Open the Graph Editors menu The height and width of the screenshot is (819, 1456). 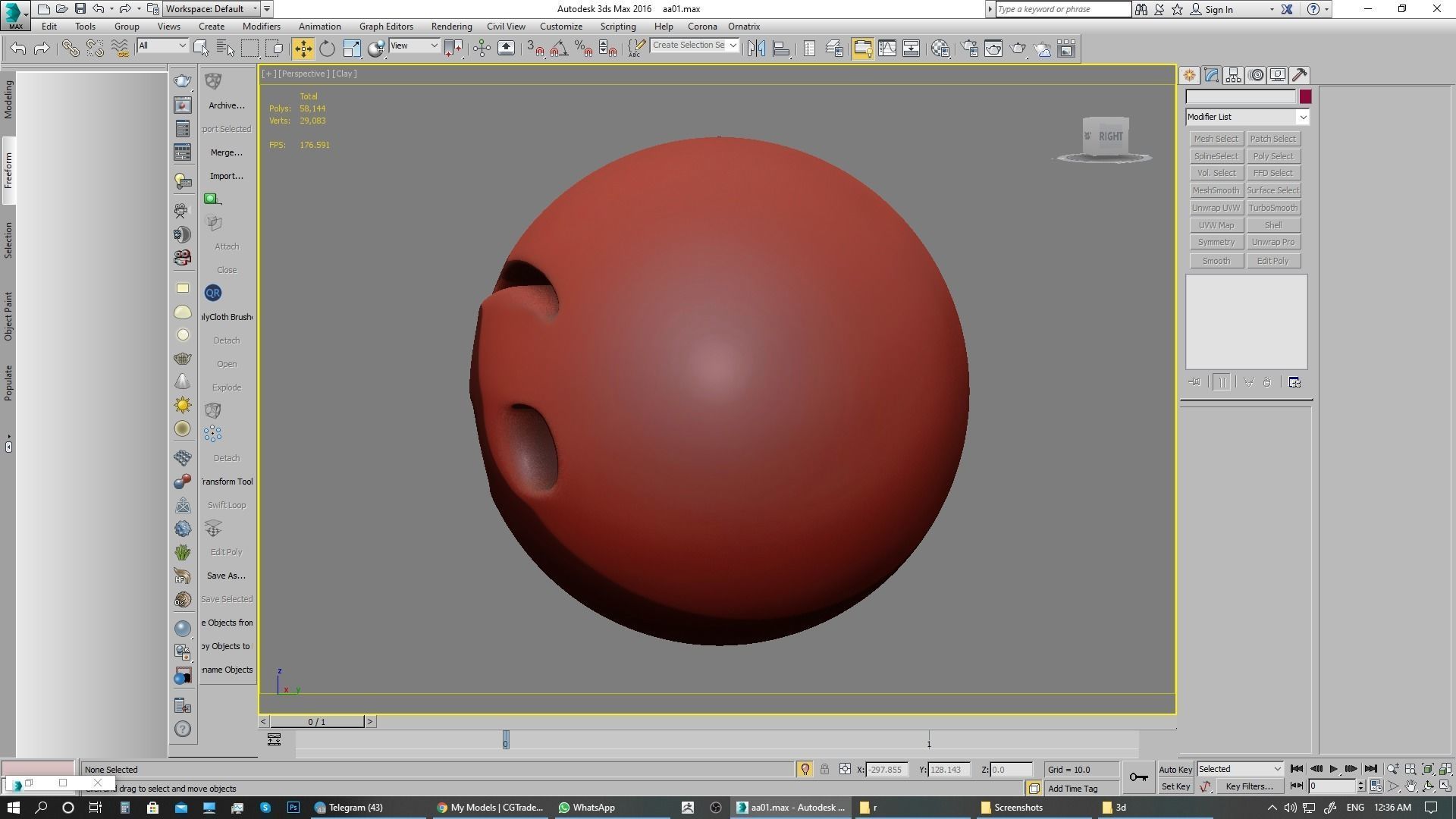tap(386, 27)
